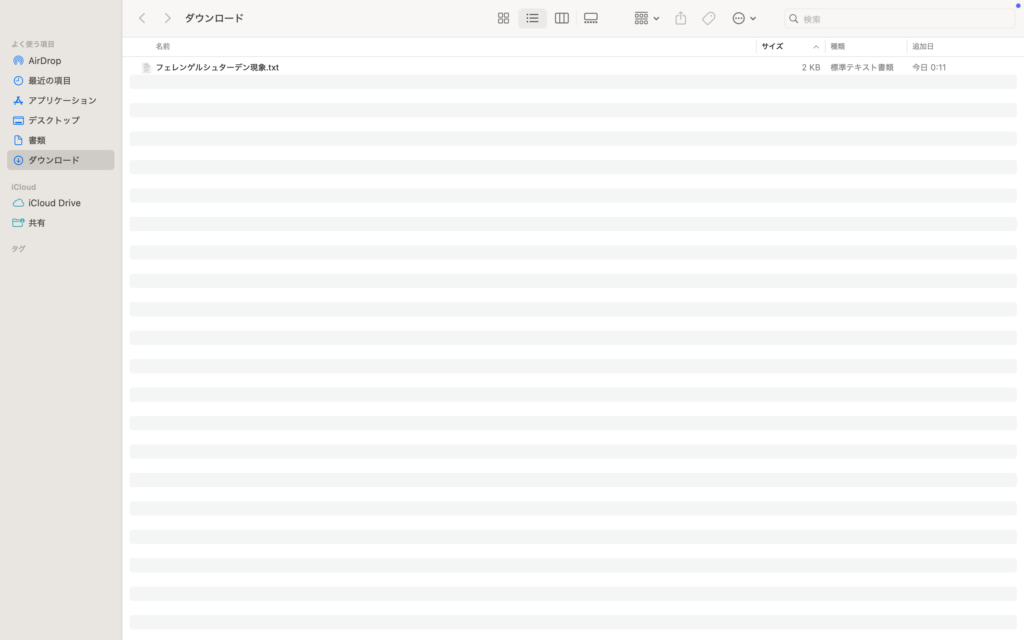This screenshot has height=640, width=1024.
Task: Select file フェレンゲルシュターデン現象.txt
Action: [217, 67]
